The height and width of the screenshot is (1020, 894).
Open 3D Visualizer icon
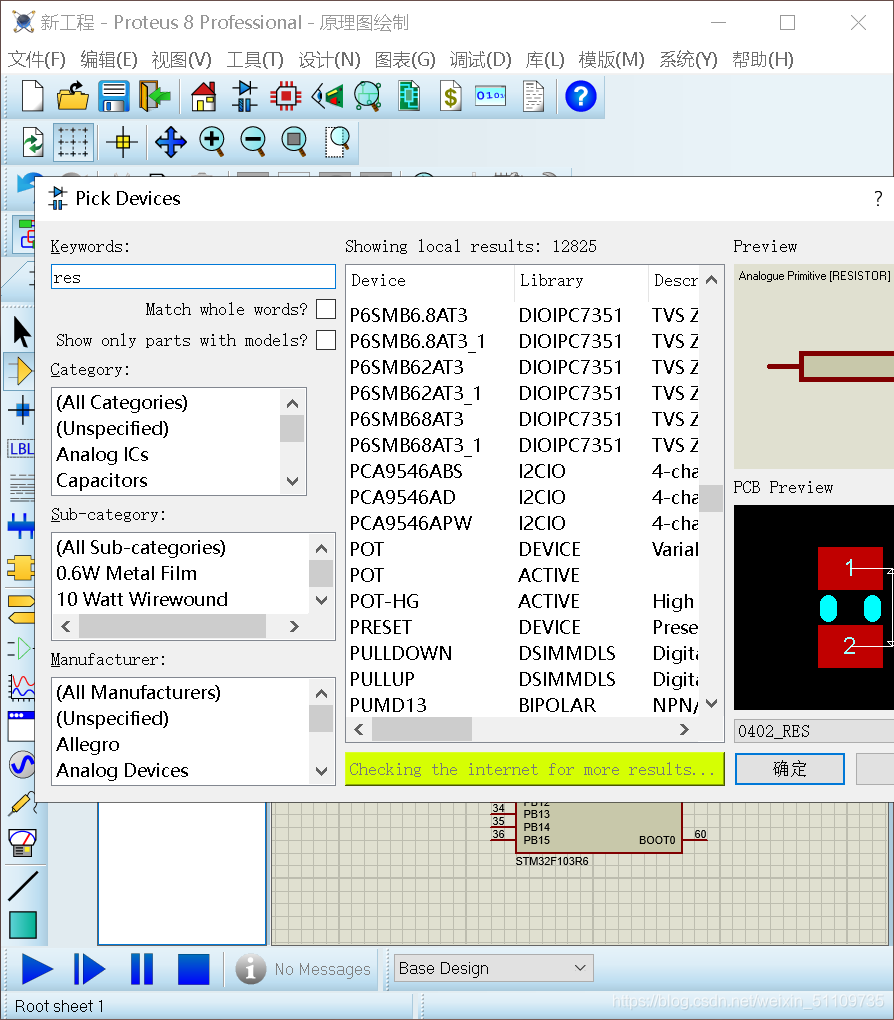[x=327, y=96]
